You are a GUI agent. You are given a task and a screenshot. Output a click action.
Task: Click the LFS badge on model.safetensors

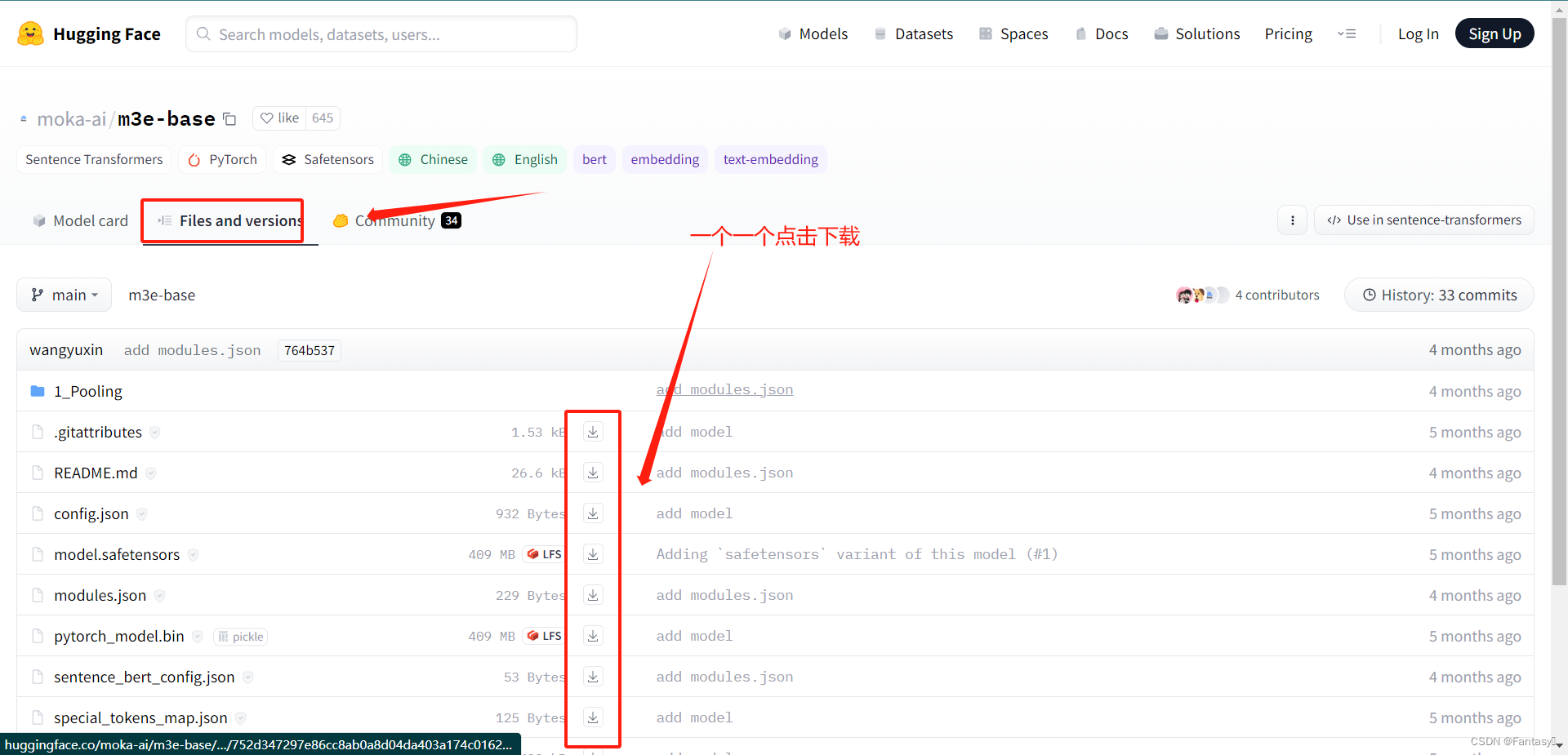pos(544,554)
